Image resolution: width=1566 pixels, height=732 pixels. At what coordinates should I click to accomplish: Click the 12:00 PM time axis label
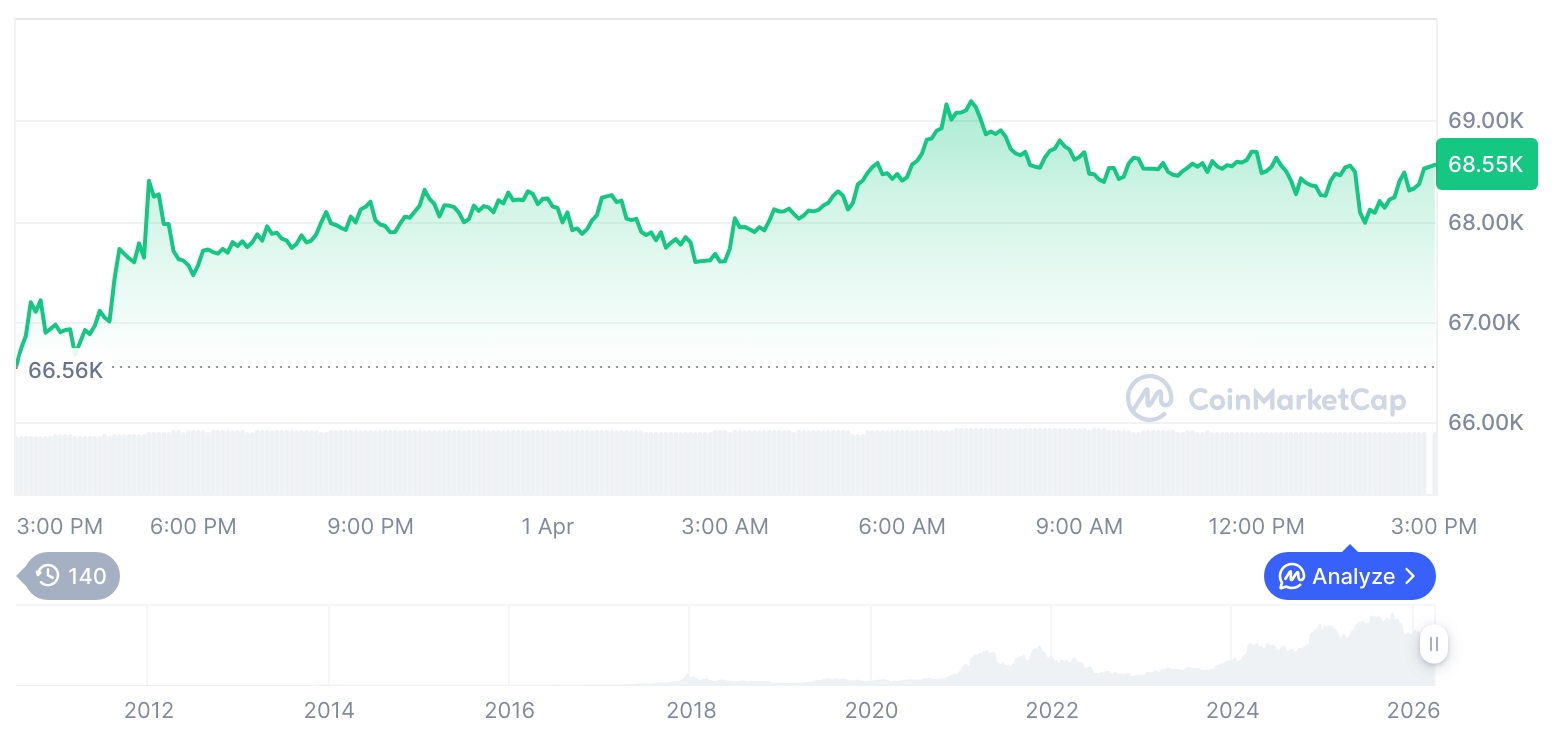(1256, 526)
